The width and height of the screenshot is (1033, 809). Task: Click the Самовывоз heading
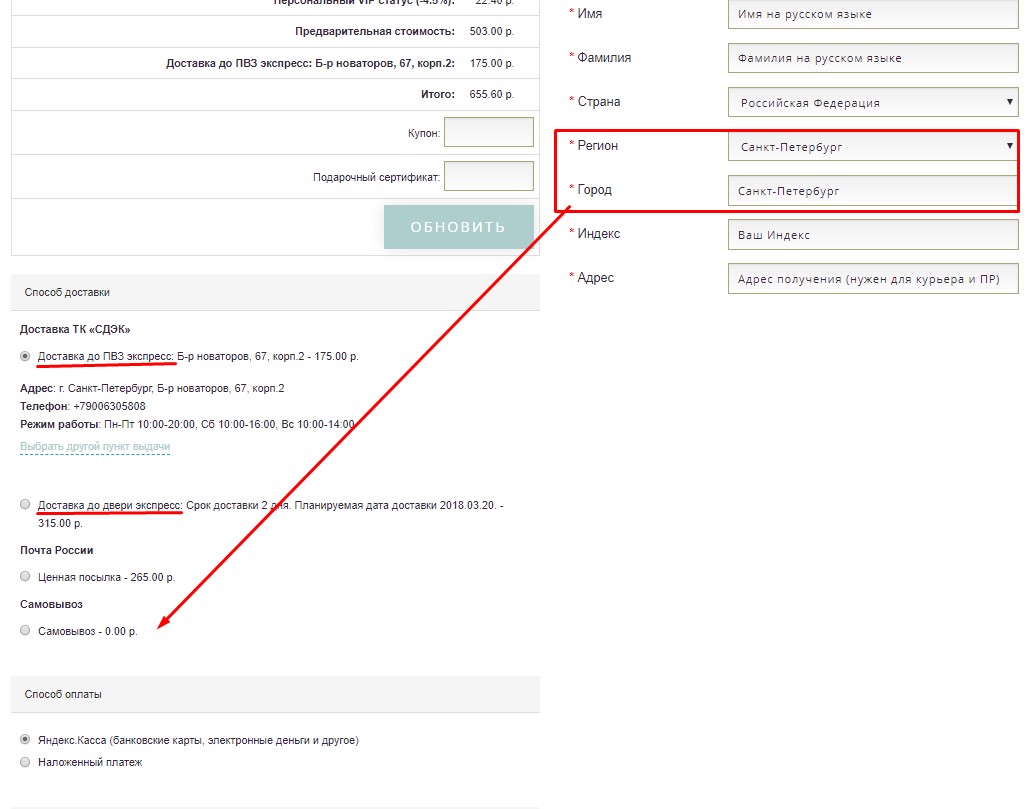(x=51, y=604)
